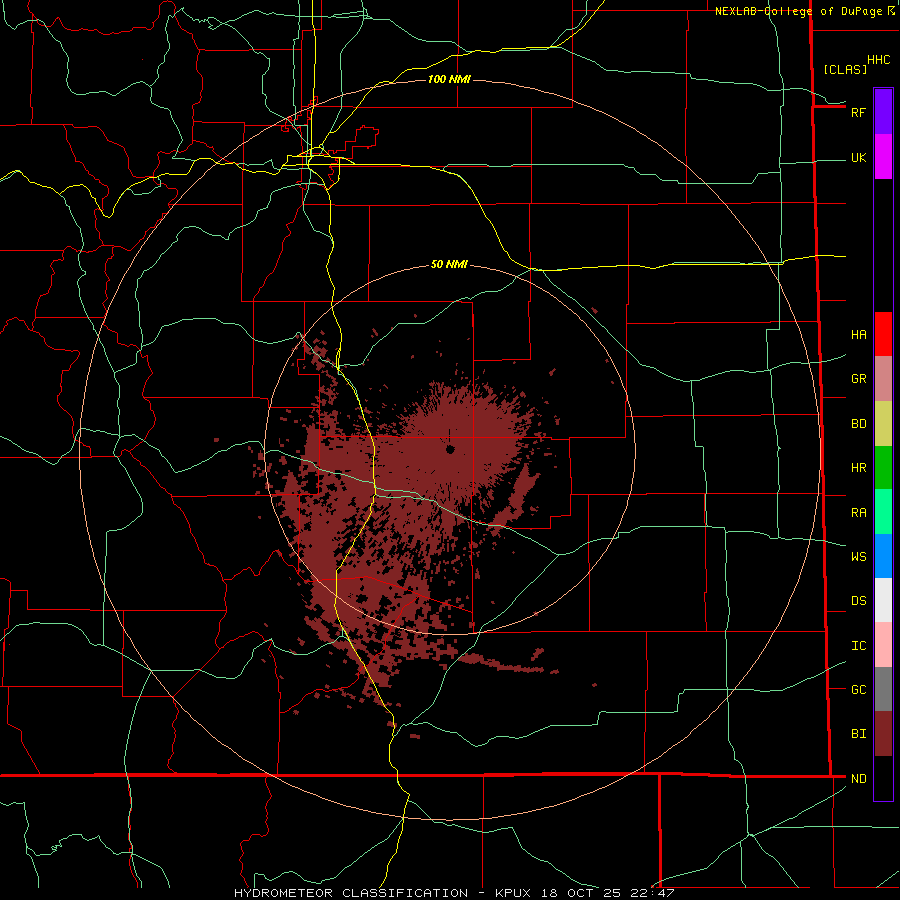Image resolution: width=900 pixels, height=900 pixels.
Task: Click the ND black legend swatch
Action: pyautogui.click(x=883, y=778)
